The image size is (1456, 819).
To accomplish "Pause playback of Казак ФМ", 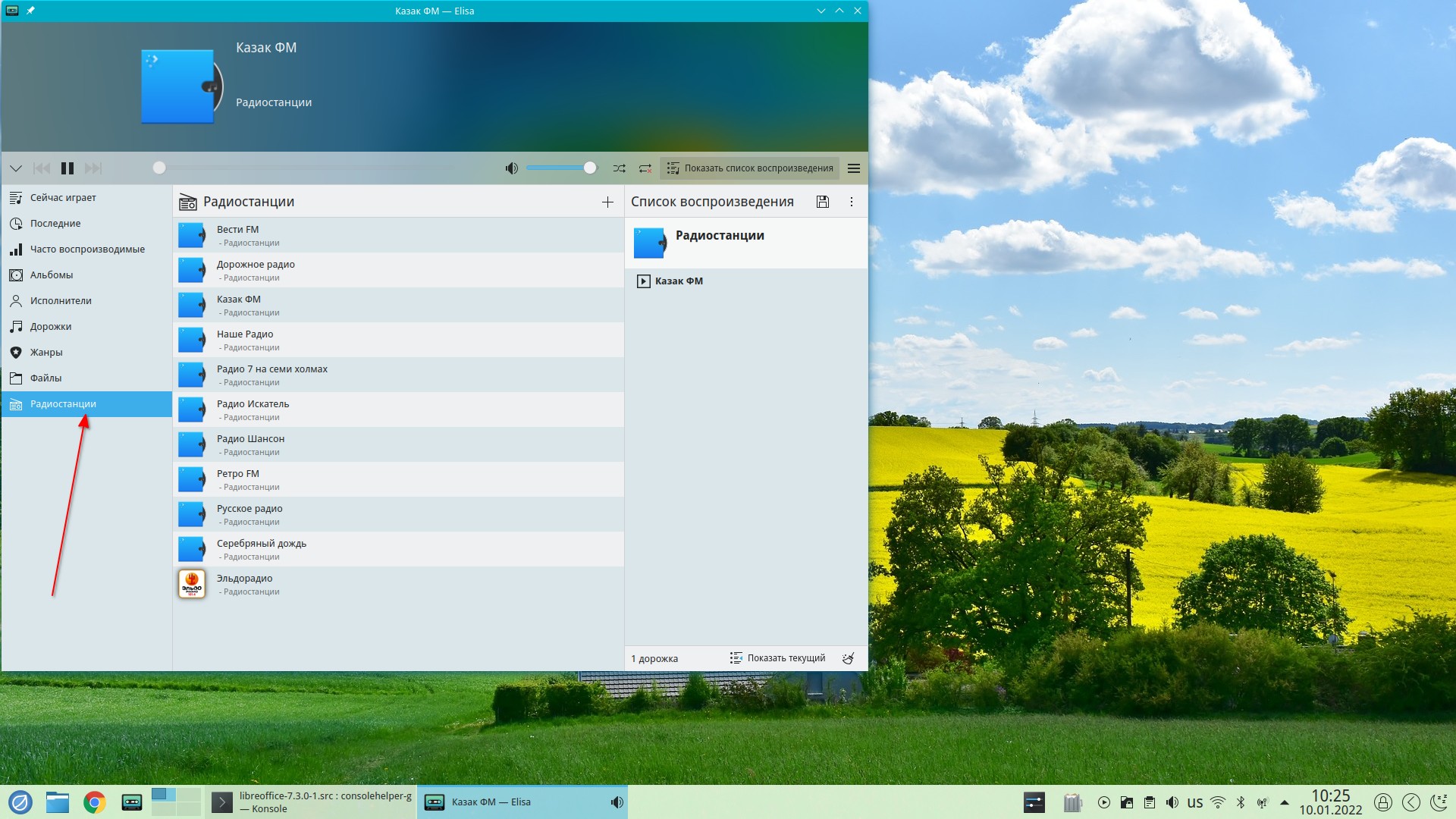I will tap(67, 168).
